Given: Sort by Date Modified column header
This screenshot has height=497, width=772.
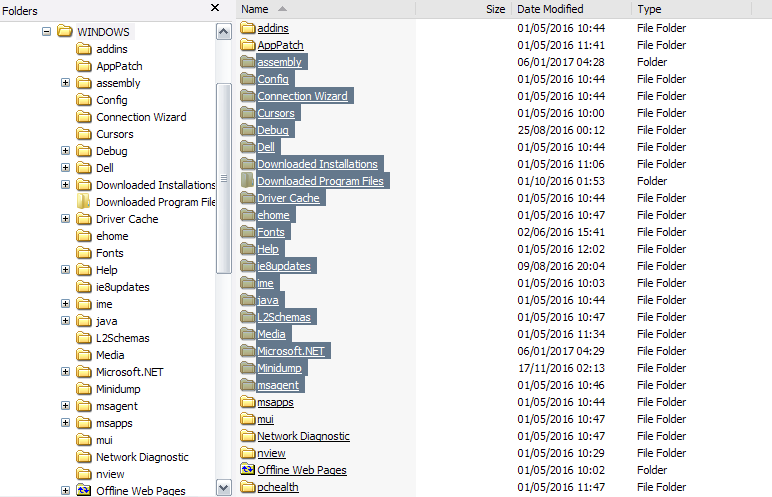Looking at the screenshot, I should click(x=571, y=9).
